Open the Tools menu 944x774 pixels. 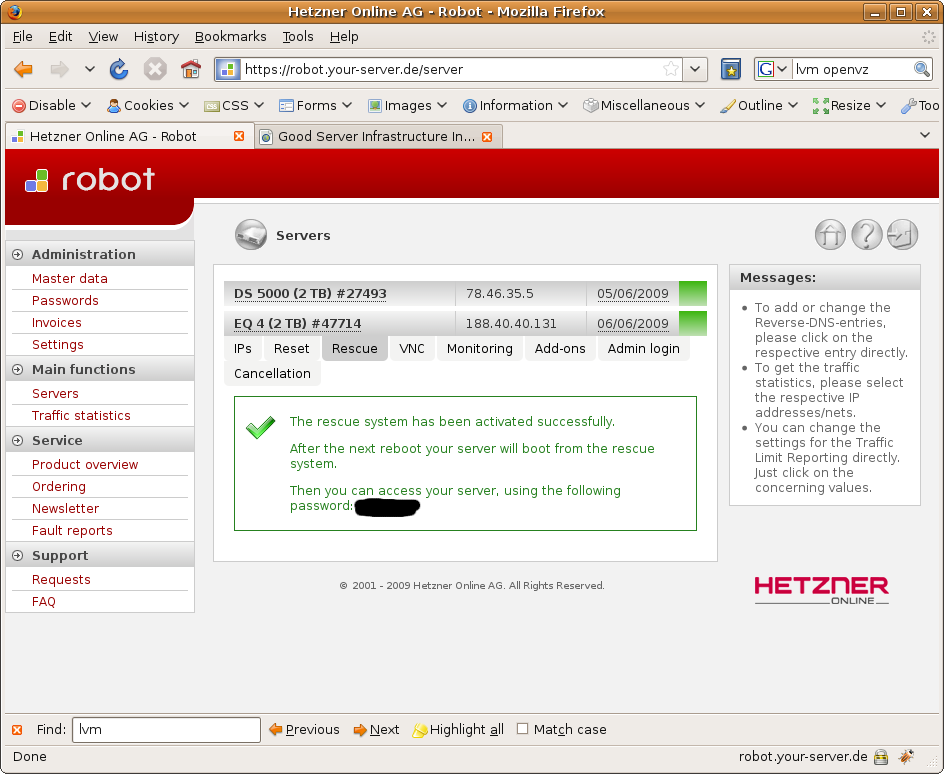point(298,37)
